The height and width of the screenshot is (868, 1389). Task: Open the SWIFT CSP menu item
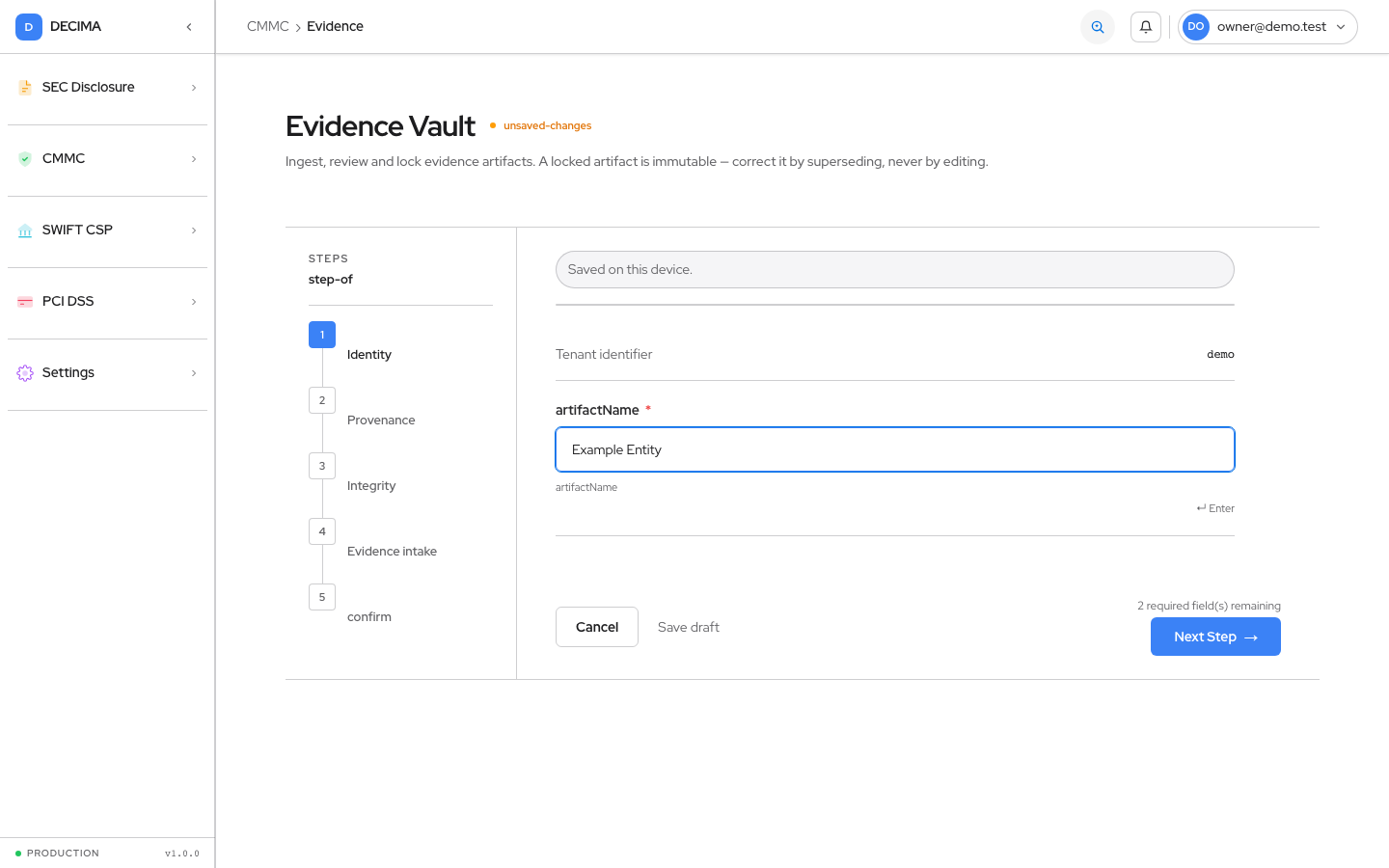(x=107, y=231)
